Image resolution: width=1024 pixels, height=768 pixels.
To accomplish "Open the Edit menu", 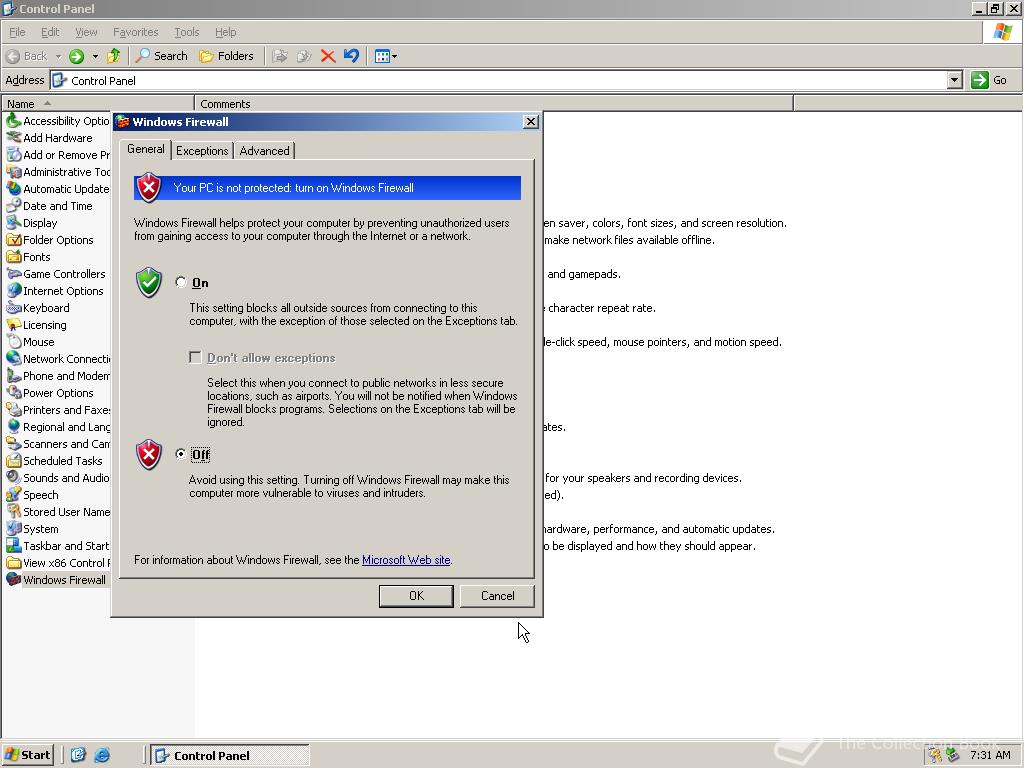I will (50, 32).
